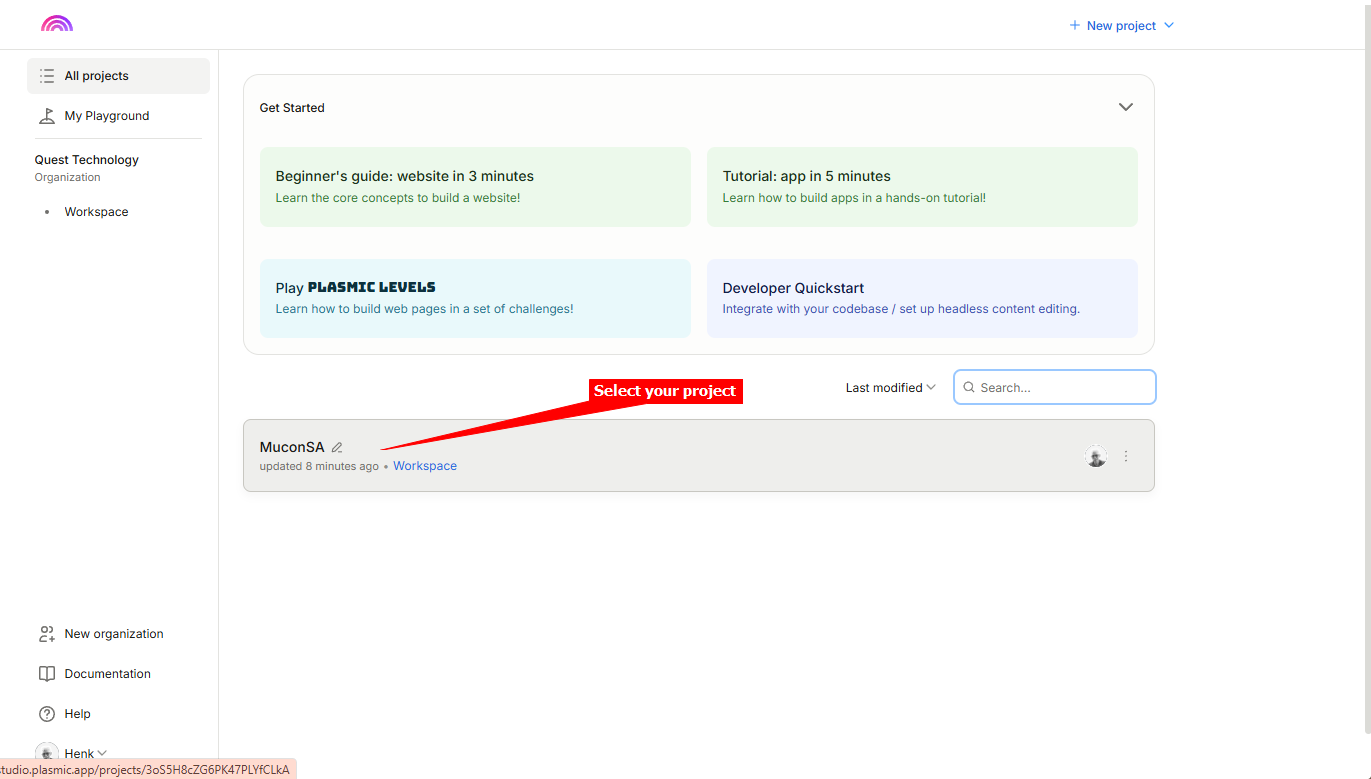The height and width of the screenshot is (779, 1371).
Task: Click the My Playground flag icon
Action: tap(47, 116)
